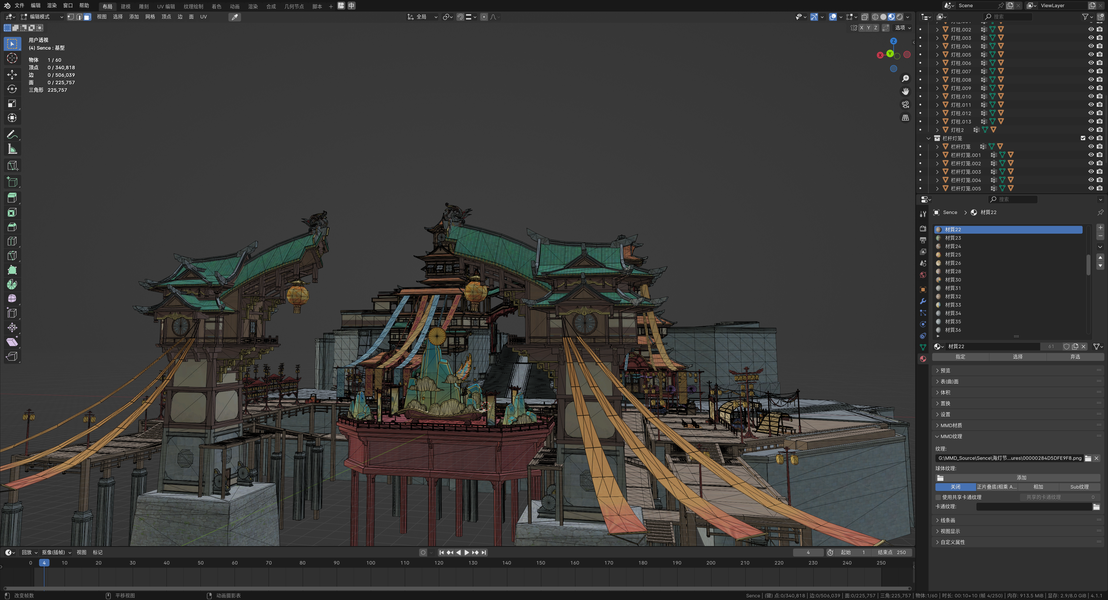Click the 指定 assign button

[960, 357]
